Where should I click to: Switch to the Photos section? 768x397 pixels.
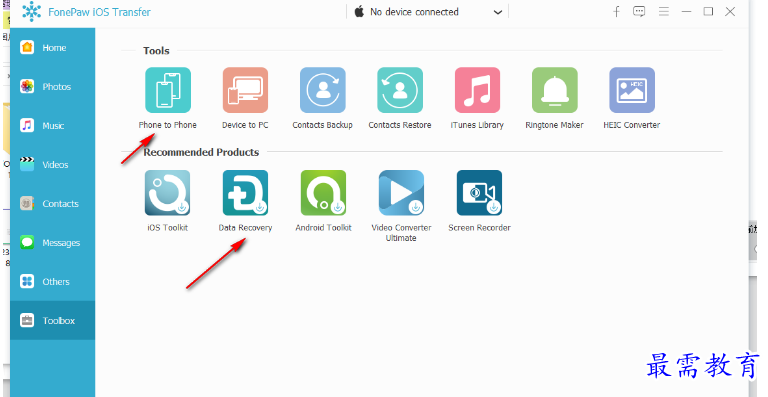(x=52, y=87)
